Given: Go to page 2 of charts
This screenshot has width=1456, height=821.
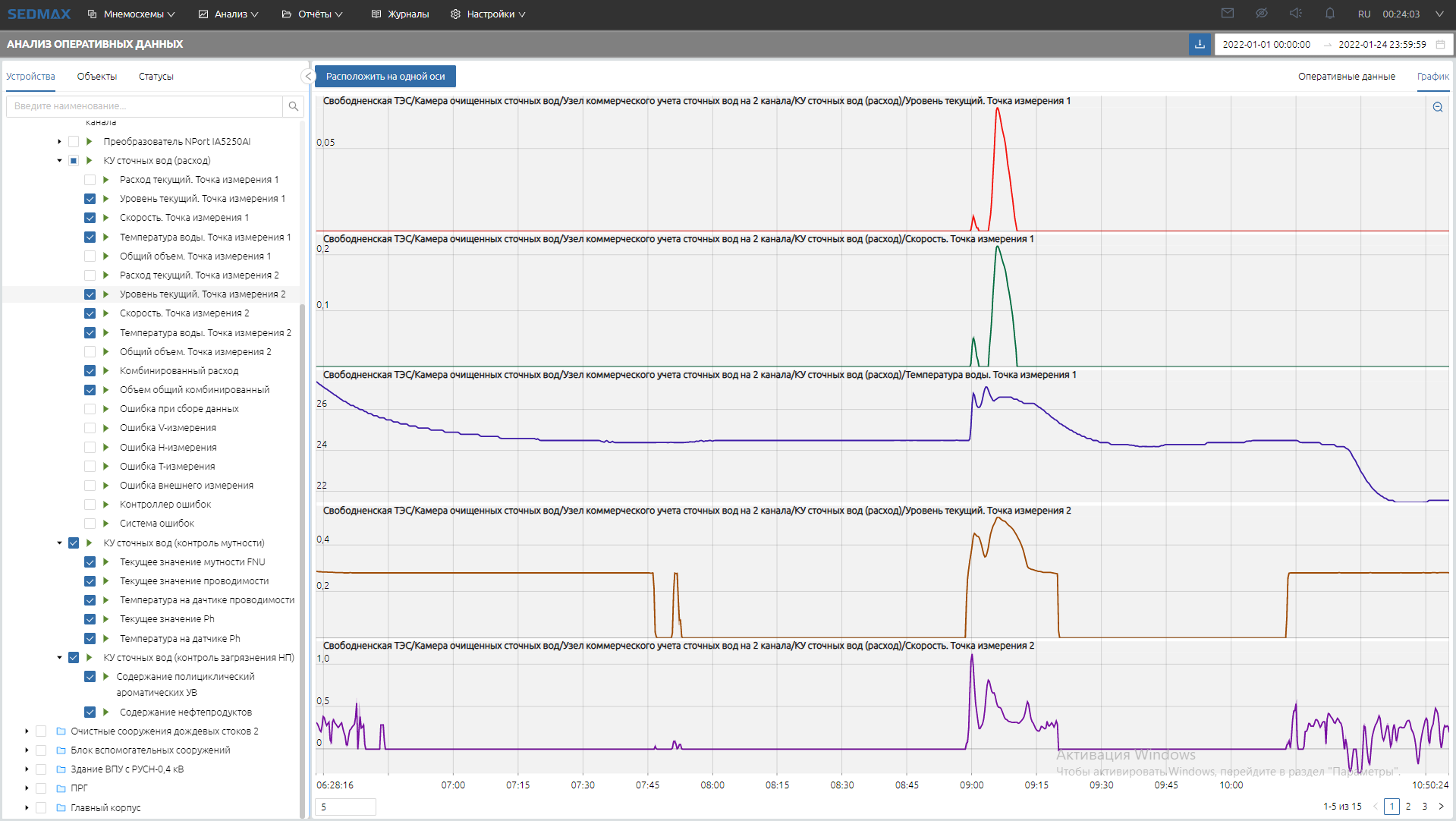Looking at the screenshot, I should point(1408,807).
